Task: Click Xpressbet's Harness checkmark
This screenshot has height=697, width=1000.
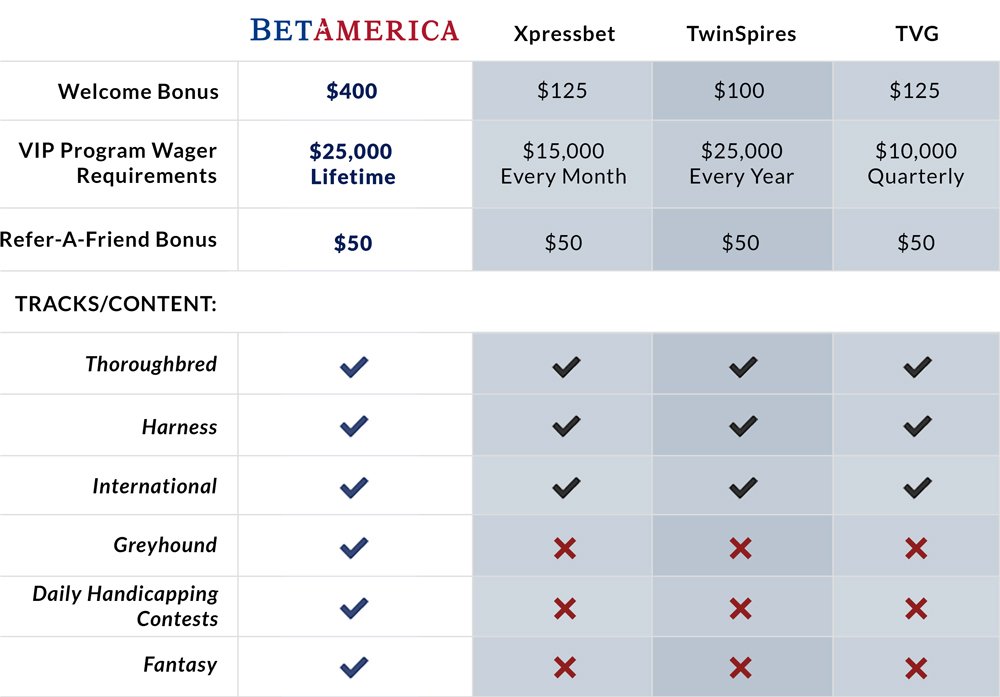Action: pyautogui.click(x=565, y=427)
